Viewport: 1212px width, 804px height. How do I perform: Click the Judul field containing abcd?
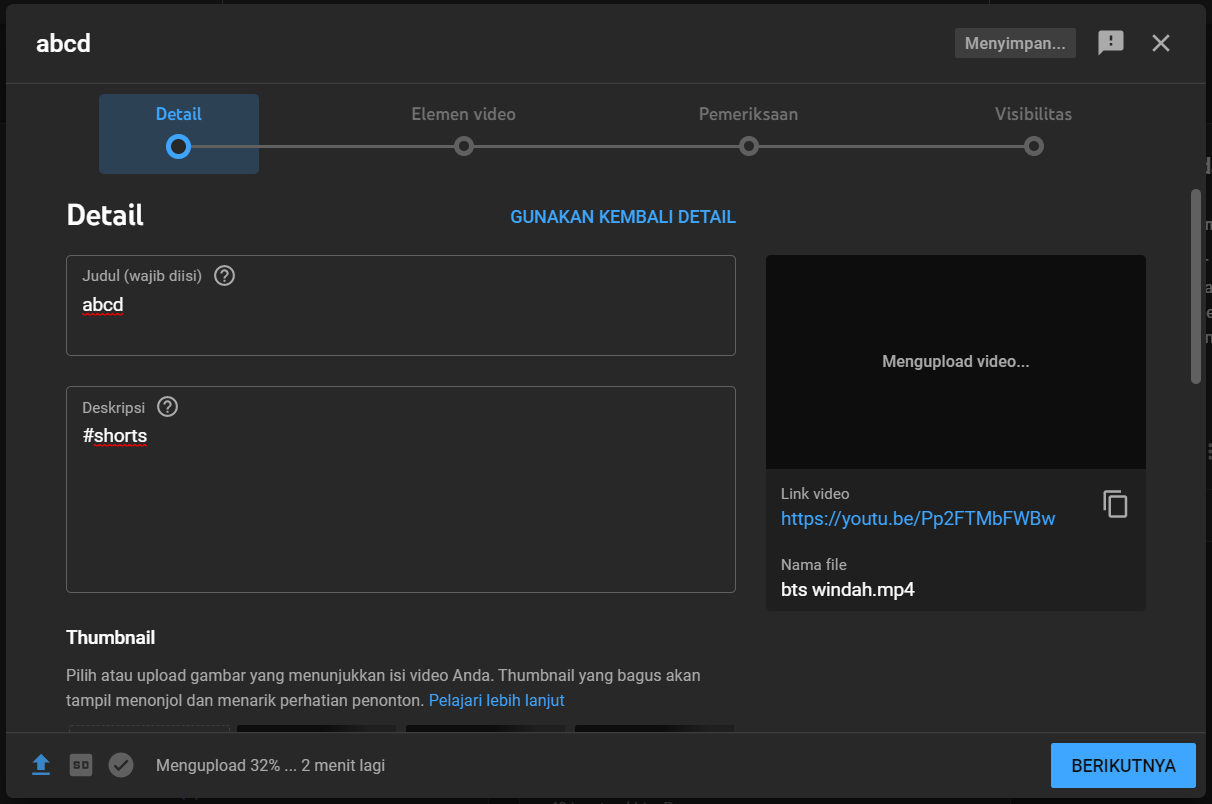coord(400,305)
